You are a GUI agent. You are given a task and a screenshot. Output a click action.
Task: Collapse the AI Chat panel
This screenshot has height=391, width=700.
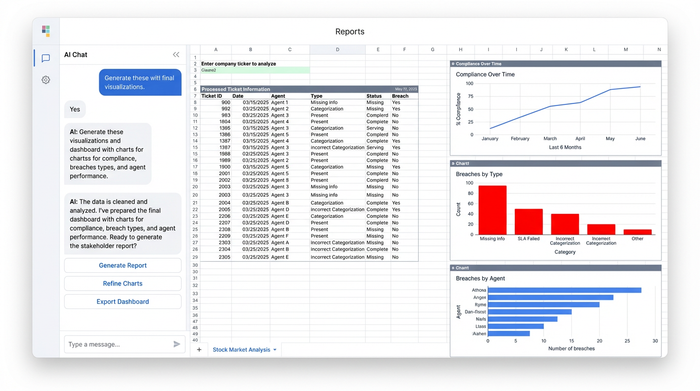[x=176, y=54]
